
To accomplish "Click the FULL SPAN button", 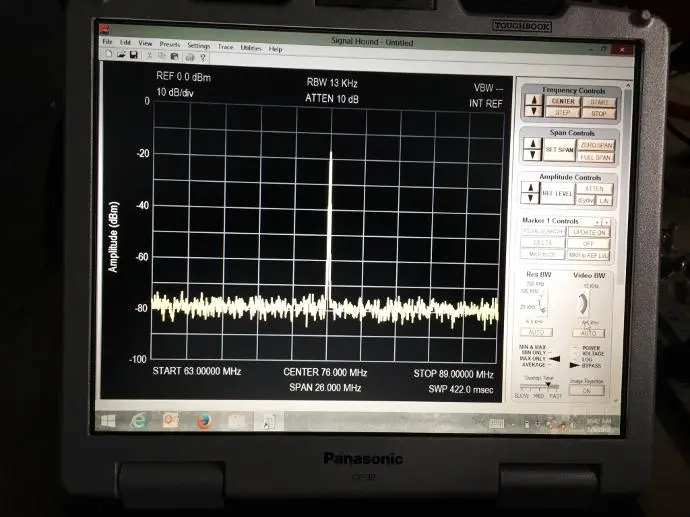I will [595, 157].
